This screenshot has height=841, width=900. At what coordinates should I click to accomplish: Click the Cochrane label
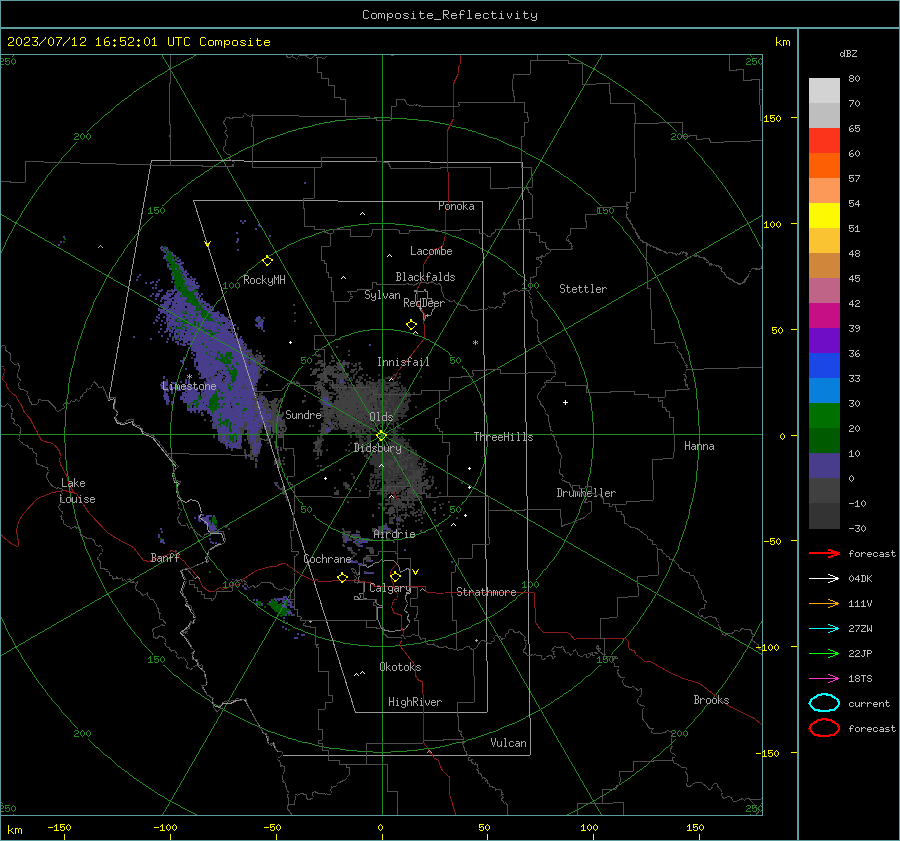[327, 559]
